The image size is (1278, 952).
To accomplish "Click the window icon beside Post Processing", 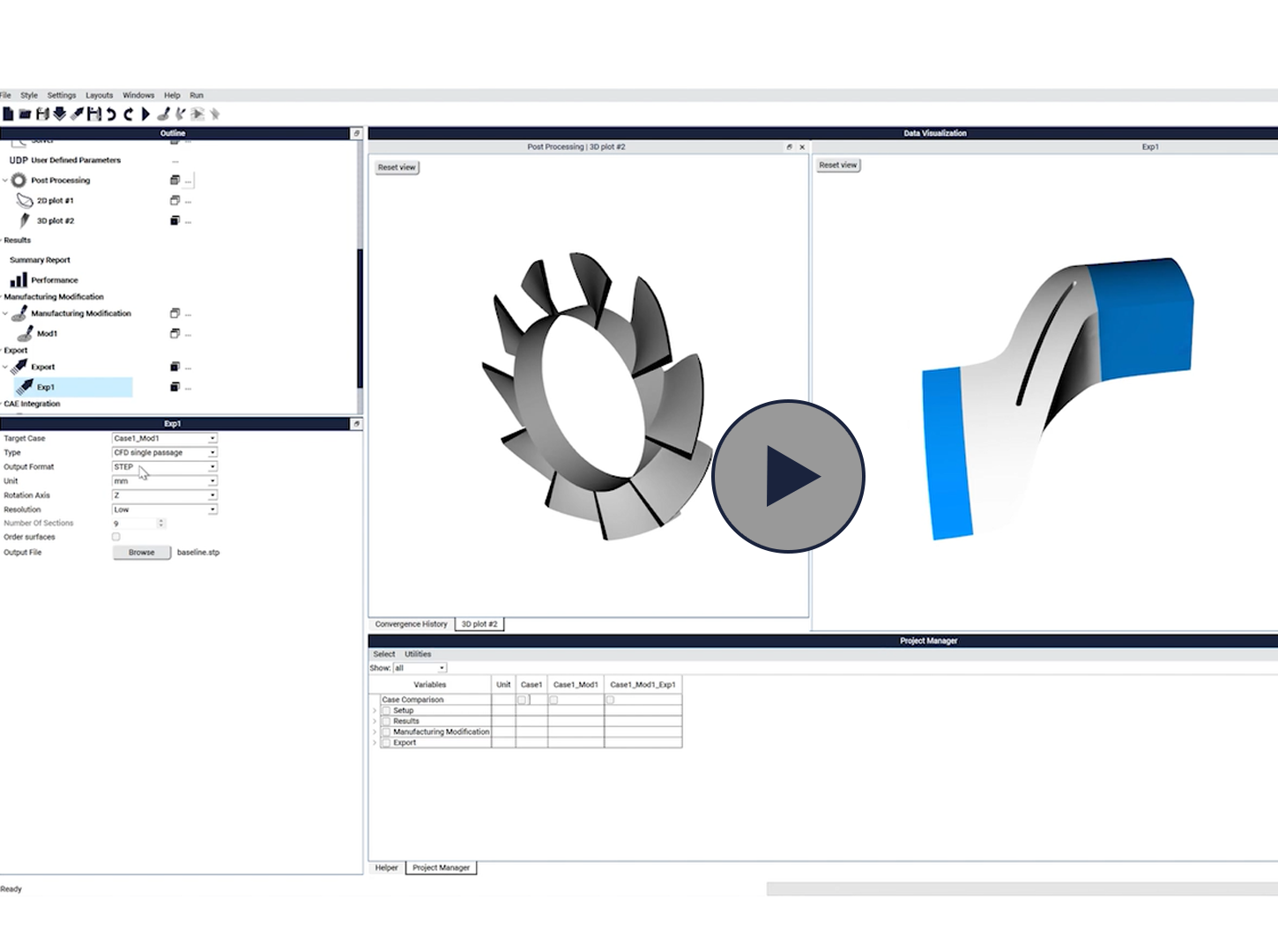I will 175,180.
